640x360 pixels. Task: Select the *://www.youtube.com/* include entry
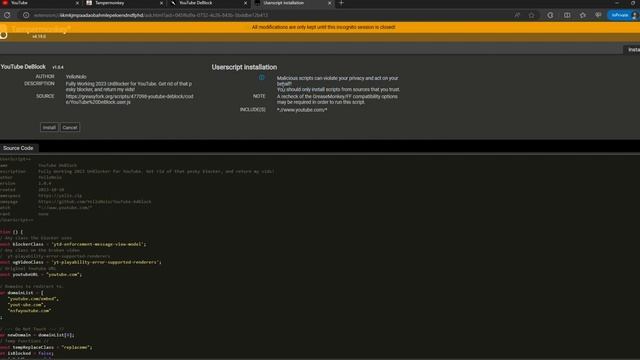[302, 110]
